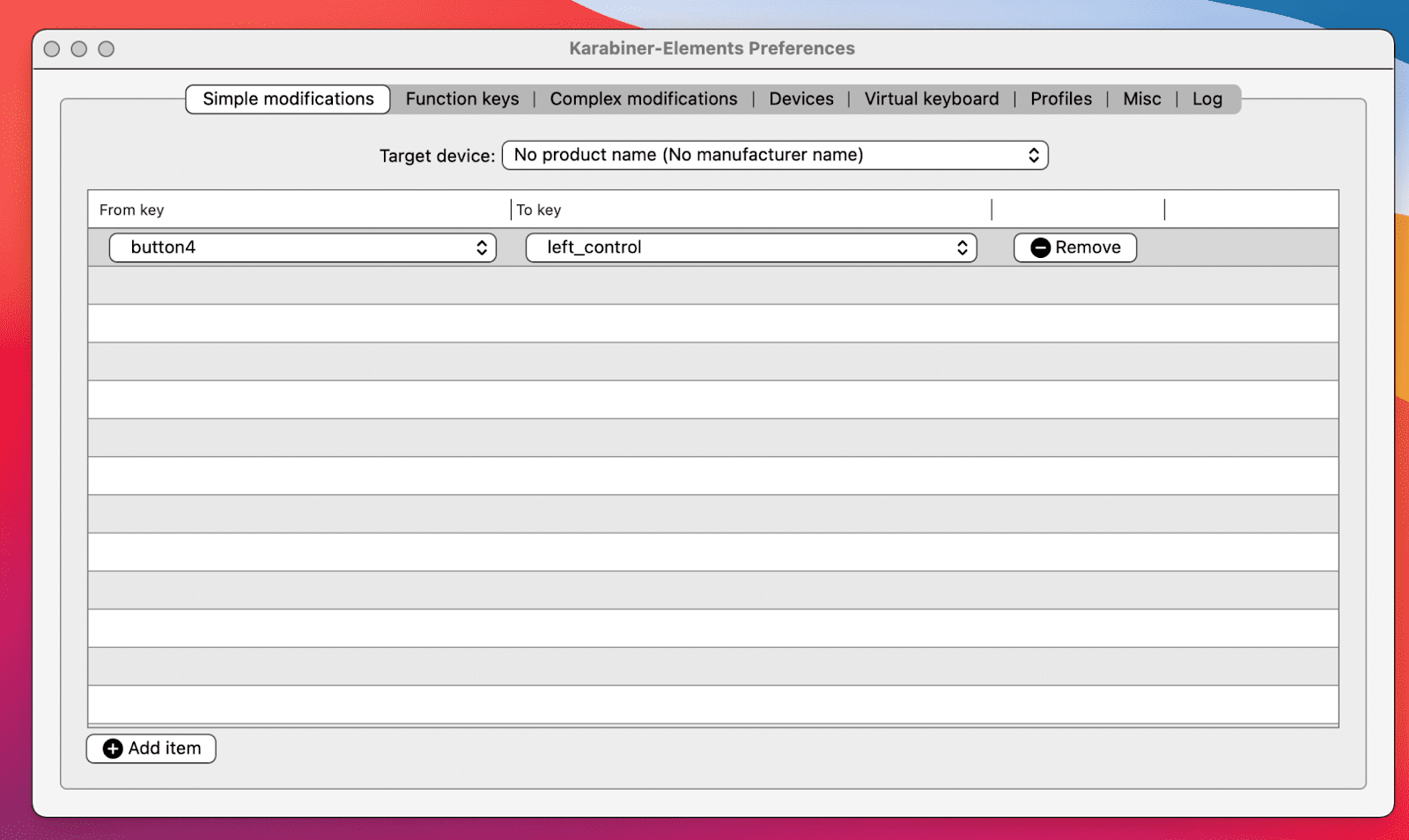The image size is (1409, 840).
Task: Open the left_control To key dropdown
Action: click(751, 247)
